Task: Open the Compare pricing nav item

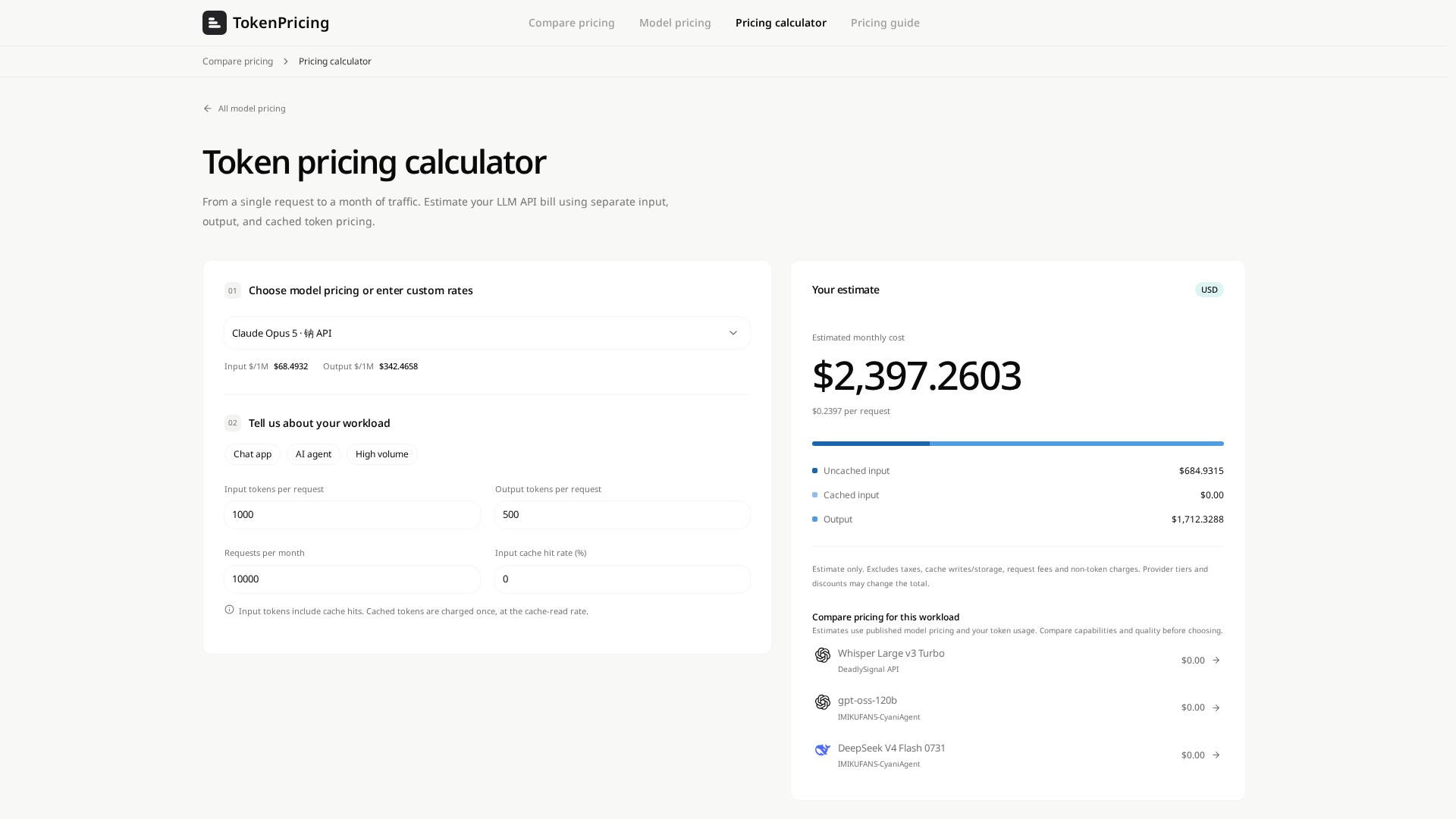Action: (572, 23)
